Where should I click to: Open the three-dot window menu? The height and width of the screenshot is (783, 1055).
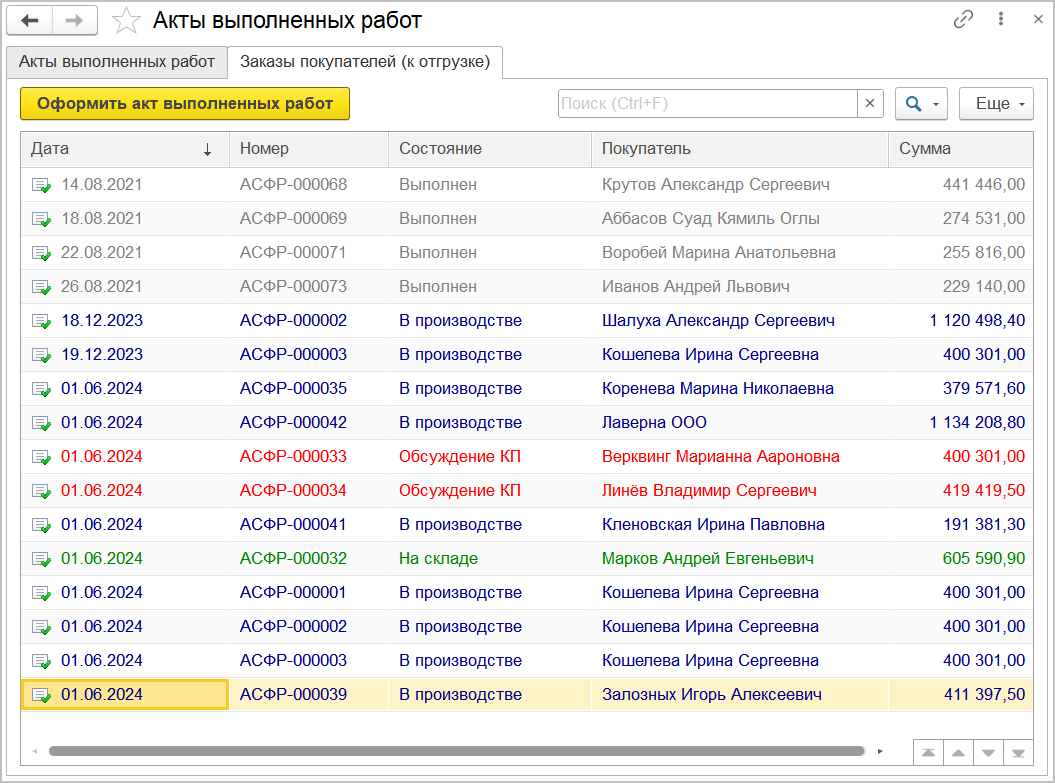[x=1000, y=20]
